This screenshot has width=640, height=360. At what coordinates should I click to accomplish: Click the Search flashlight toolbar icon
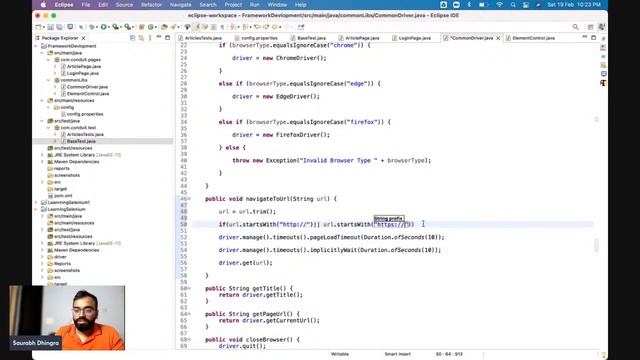pos(173,27)
